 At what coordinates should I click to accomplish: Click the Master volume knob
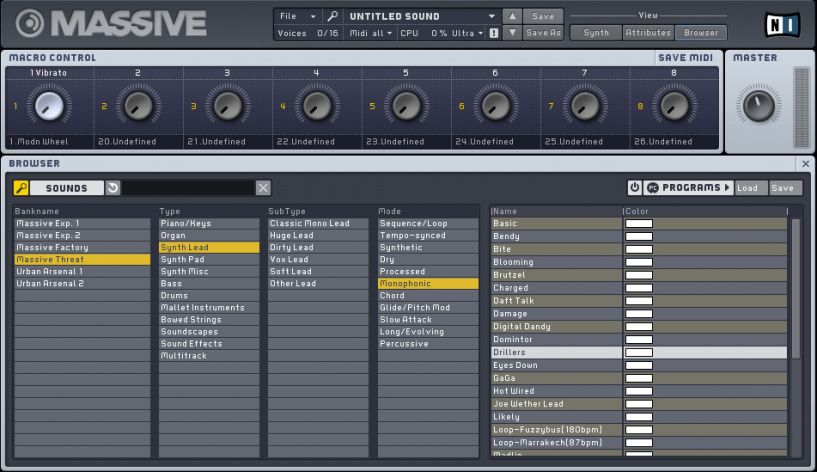point(759,106)
